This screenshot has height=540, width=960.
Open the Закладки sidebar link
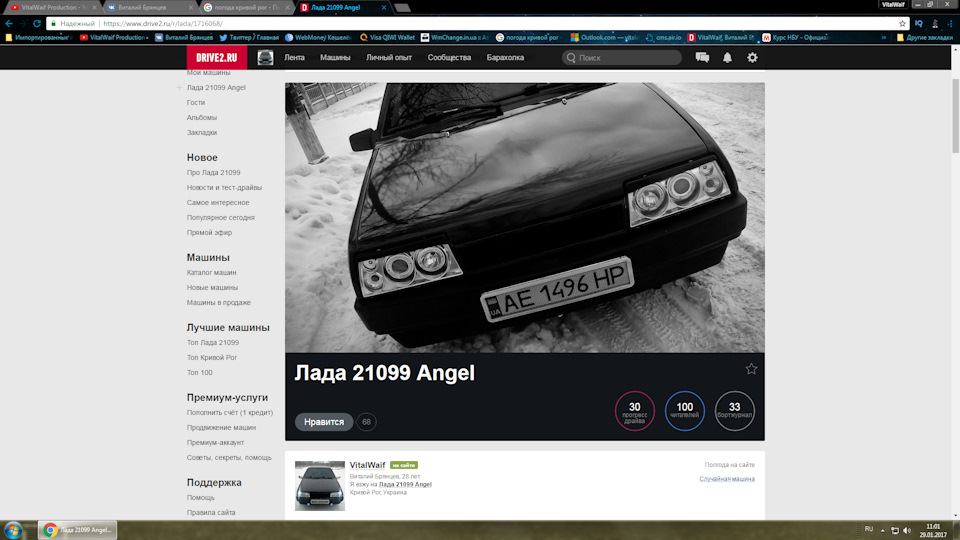click(x=201, y=133)
